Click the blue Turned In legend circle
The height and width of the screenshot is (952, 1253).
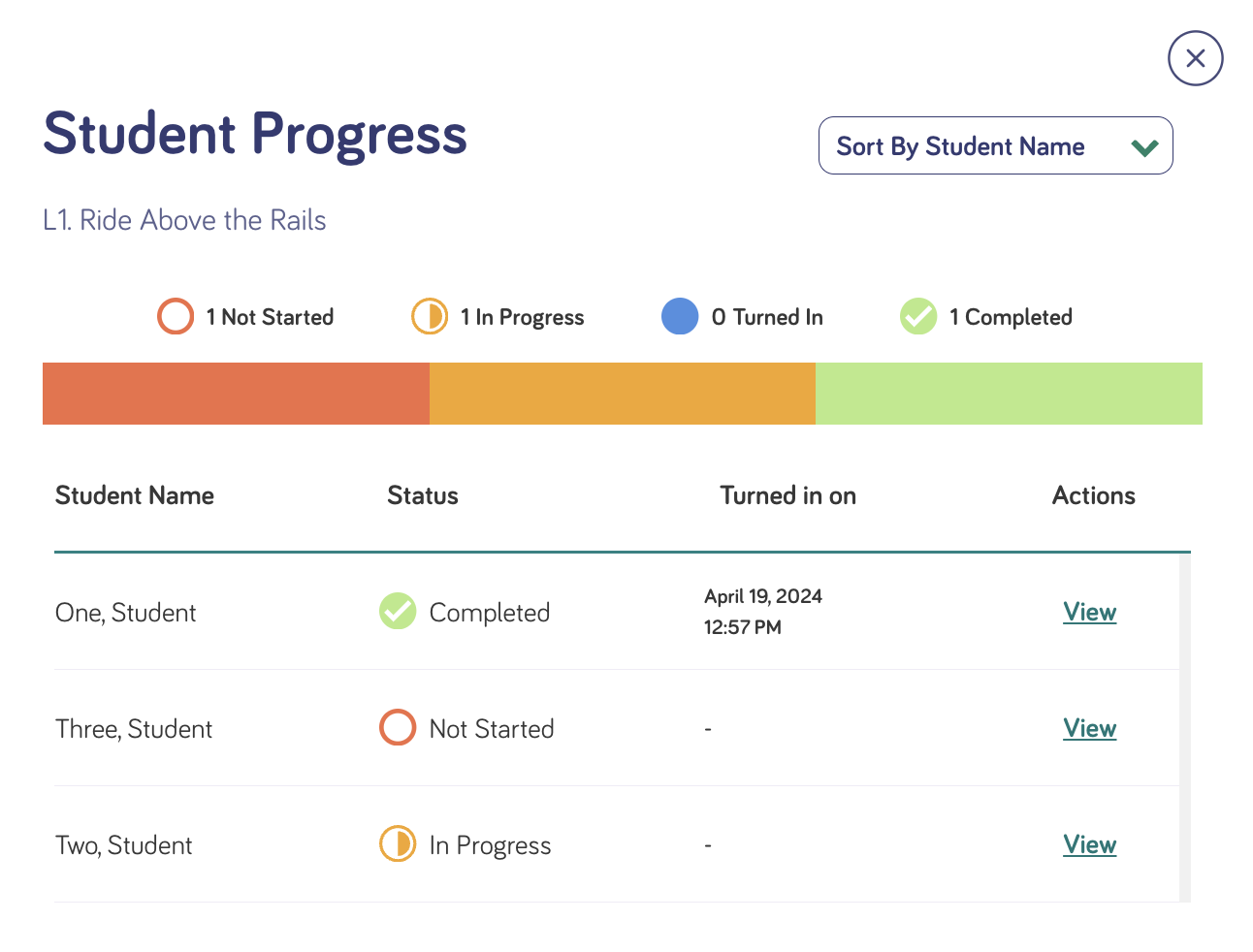point(680,316)
